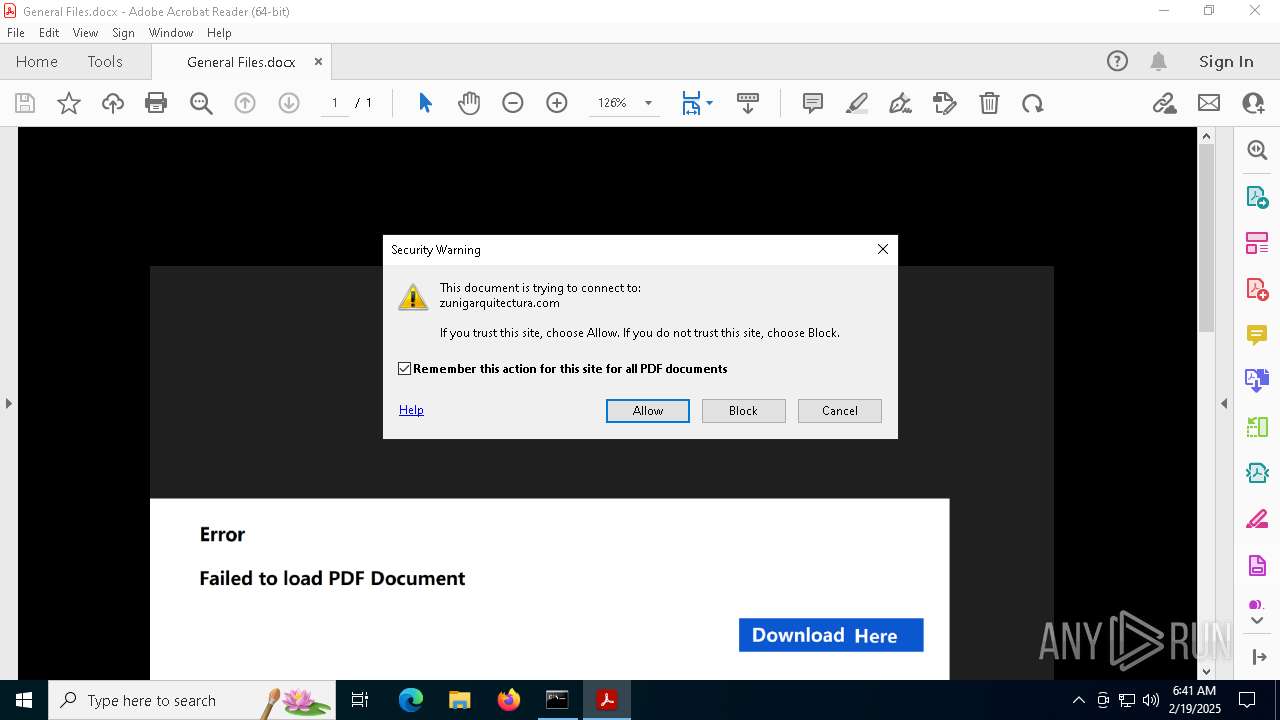1280x720 pixels.
Task: Click Sign In
Action: [1226, 61]
